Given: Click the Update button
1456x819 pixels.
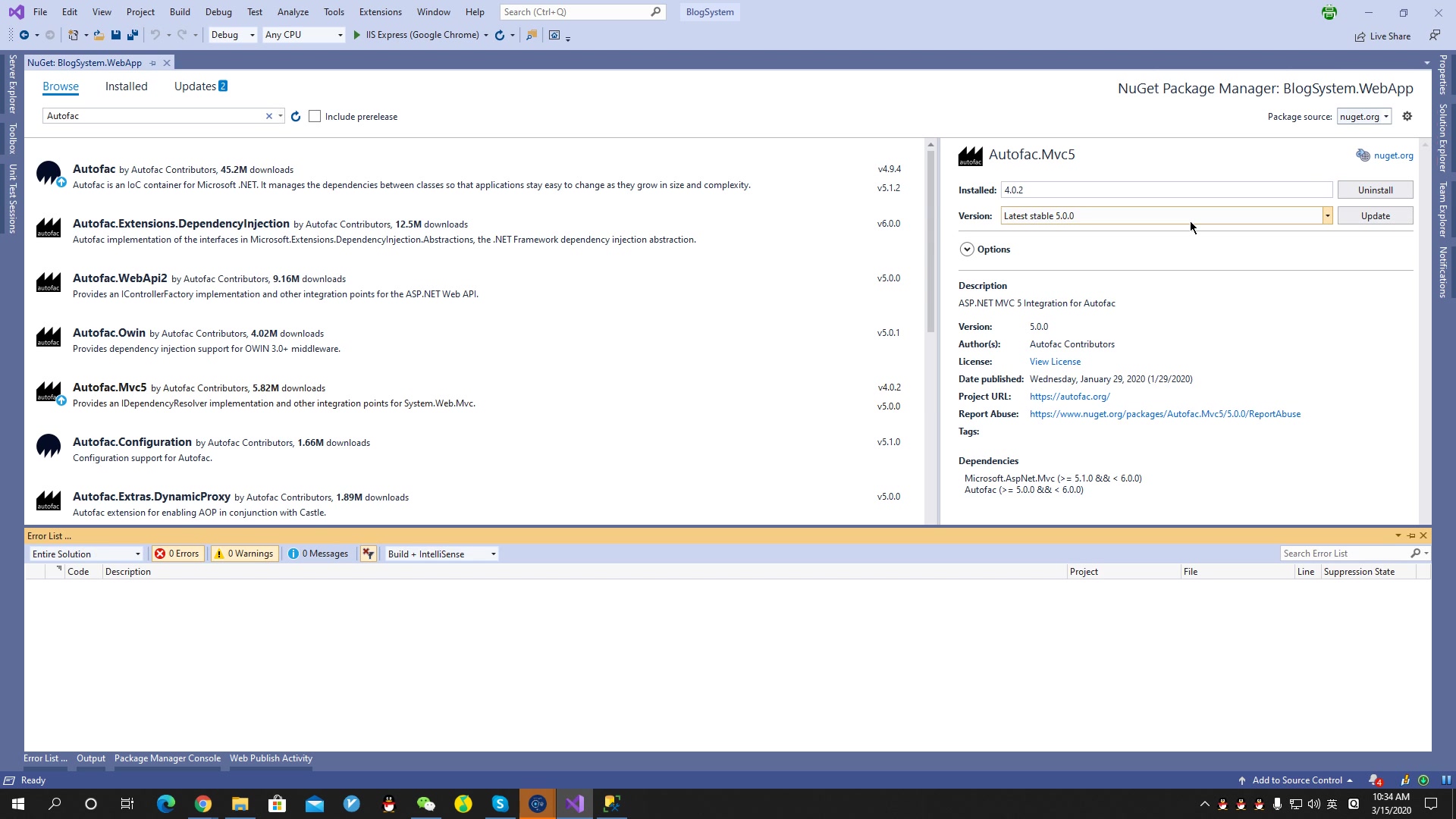Looking at the screenshot, I should (x=1375, y=216).
